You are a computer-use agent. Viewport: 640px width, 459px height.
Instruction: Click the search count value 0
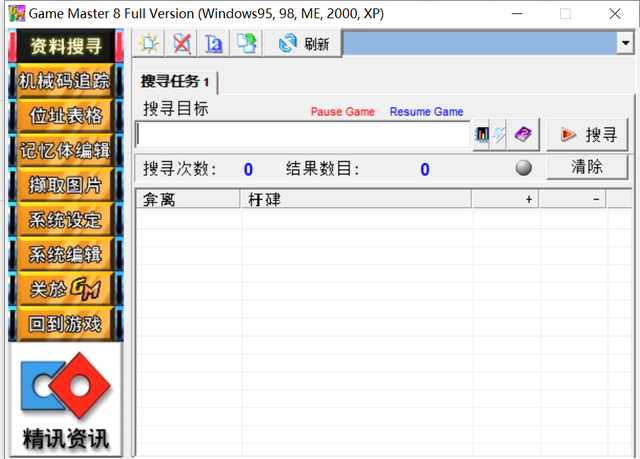pos(248,169)
